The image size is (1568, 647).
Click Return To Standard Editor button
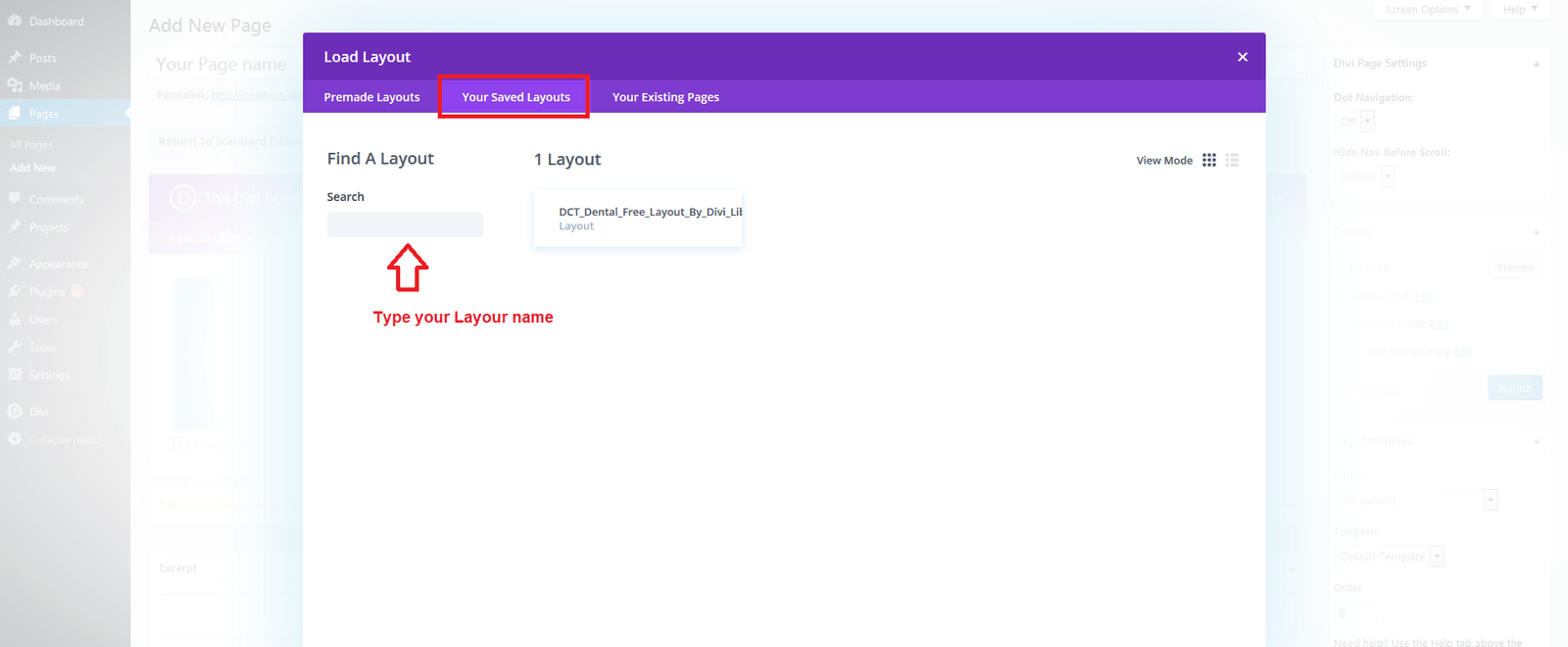coord(230,141)
